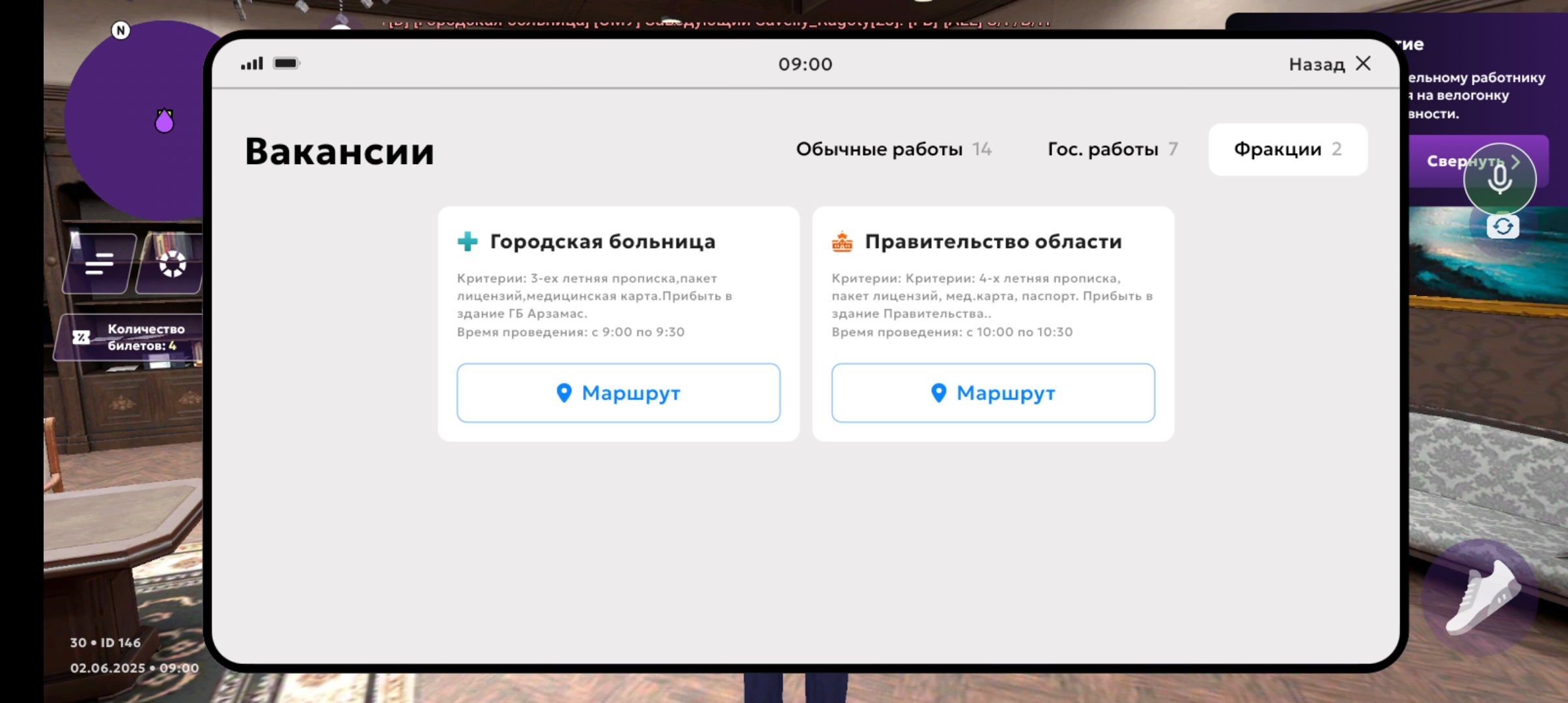Image resolution: width=1568 pixels, height=703 pixels.
Task: Tap the microphone voice chat icon
Action: point(1499,178)
